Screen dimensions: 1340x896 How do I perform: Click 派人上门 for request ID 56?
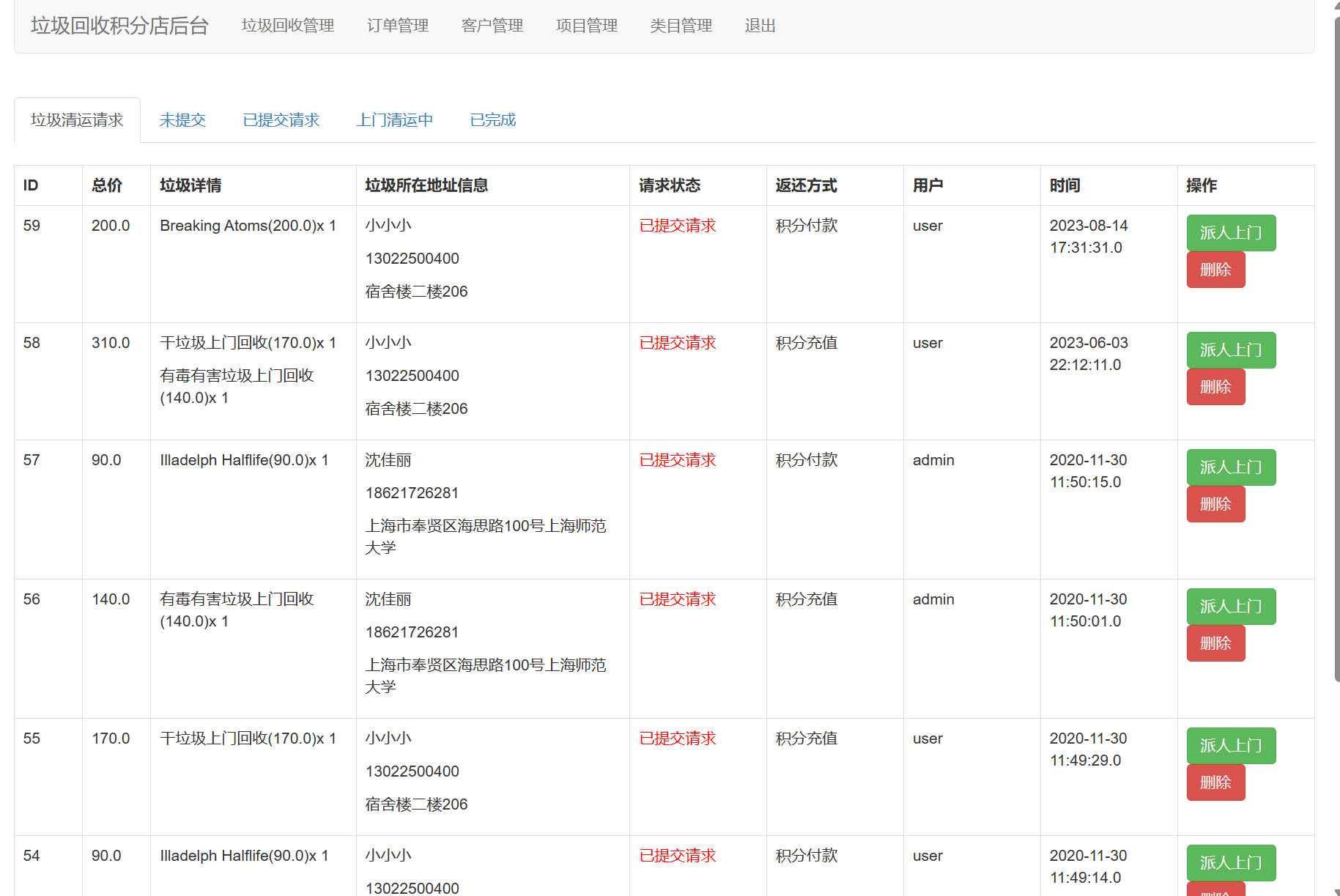coord(1230,606)
